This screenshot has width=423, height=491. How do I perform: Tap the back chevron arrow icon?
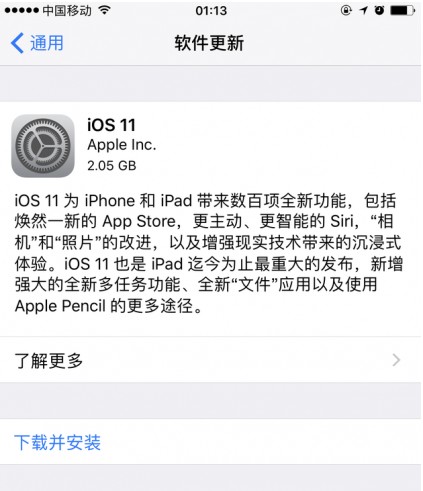coord(17,43)
